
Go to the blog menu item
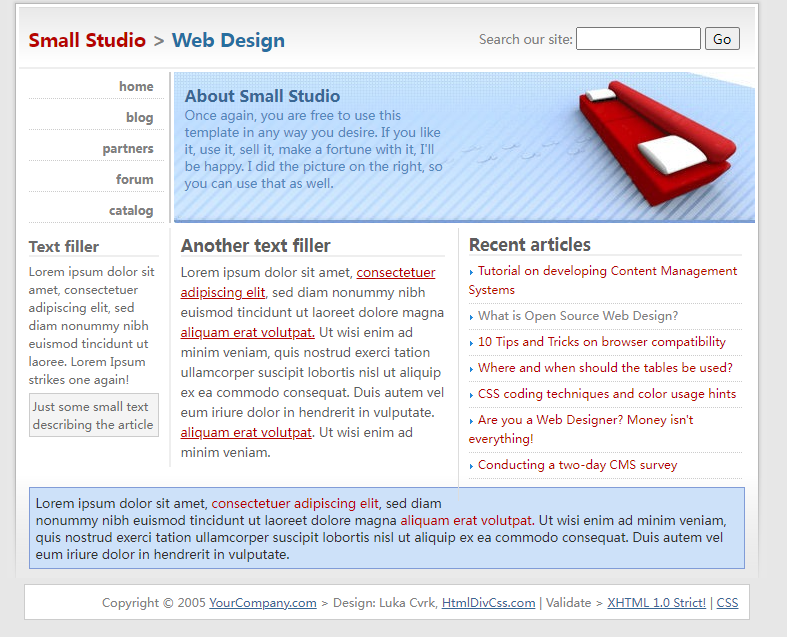pos(139,117)
